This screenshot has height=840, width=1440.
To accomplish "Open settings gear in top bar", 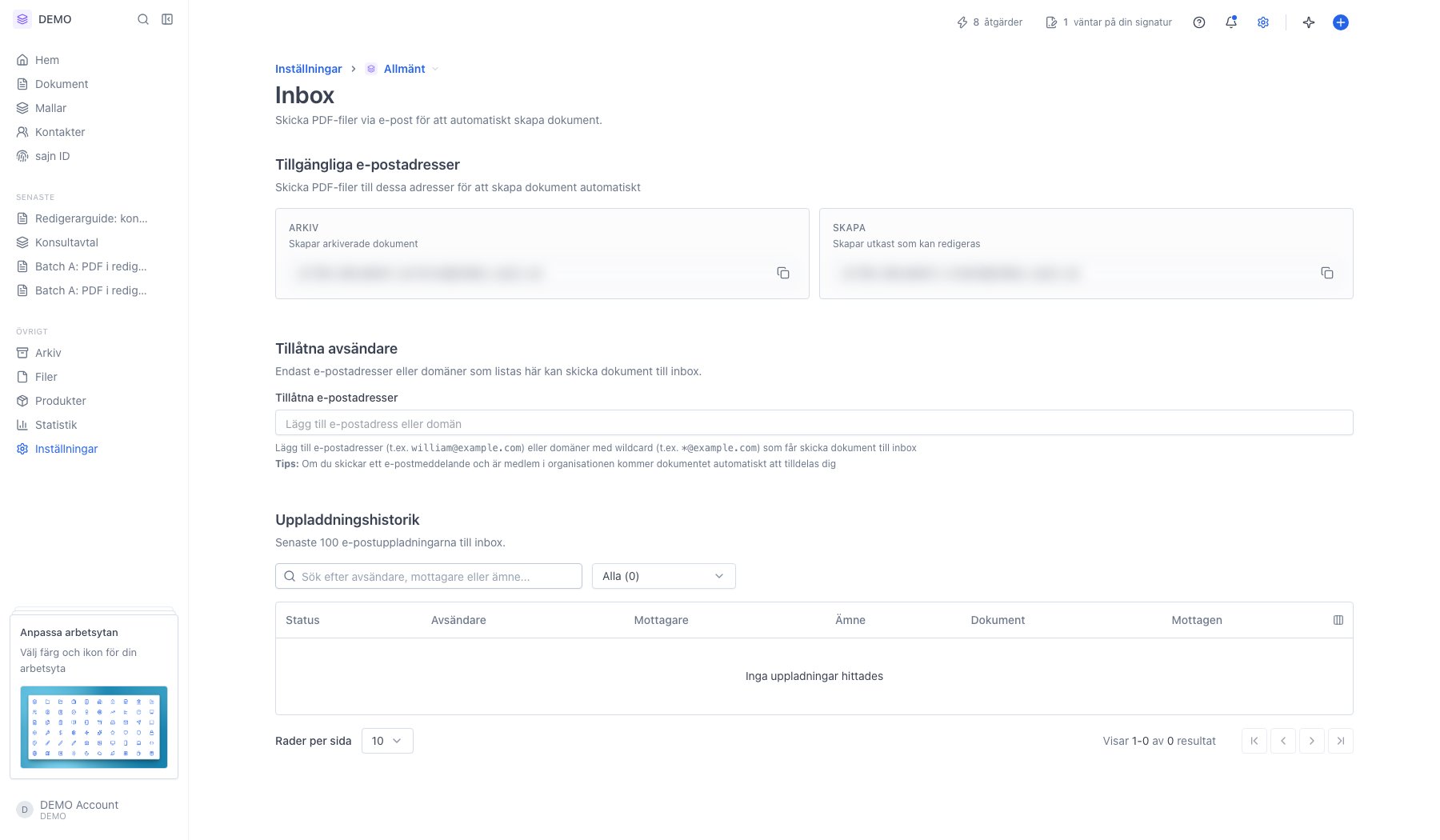I will pos(1263,22).
